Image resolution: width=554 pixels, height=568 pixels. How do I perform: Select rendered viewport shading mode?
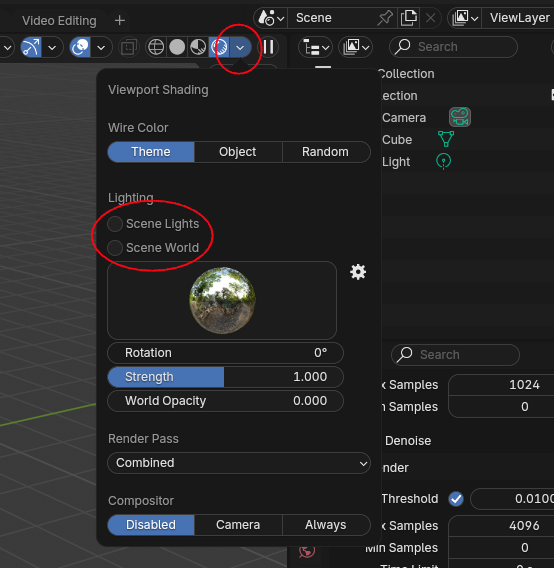tap(219, 47)
